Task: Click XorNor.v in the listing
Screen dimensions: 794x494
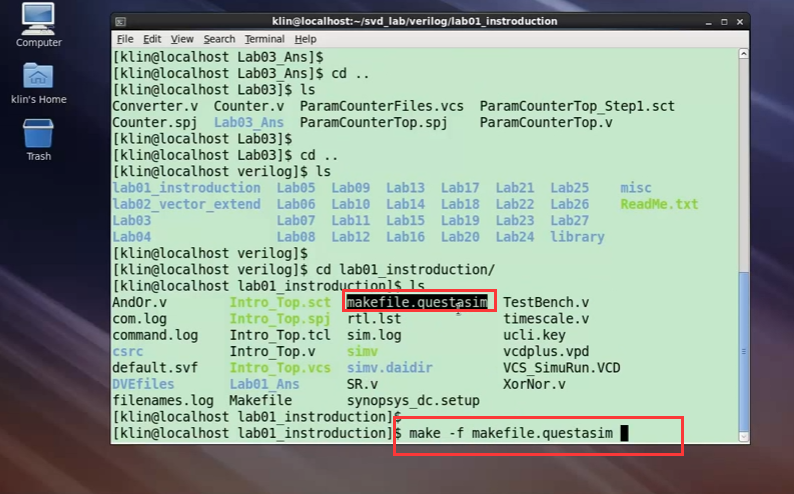Action: 534,384
